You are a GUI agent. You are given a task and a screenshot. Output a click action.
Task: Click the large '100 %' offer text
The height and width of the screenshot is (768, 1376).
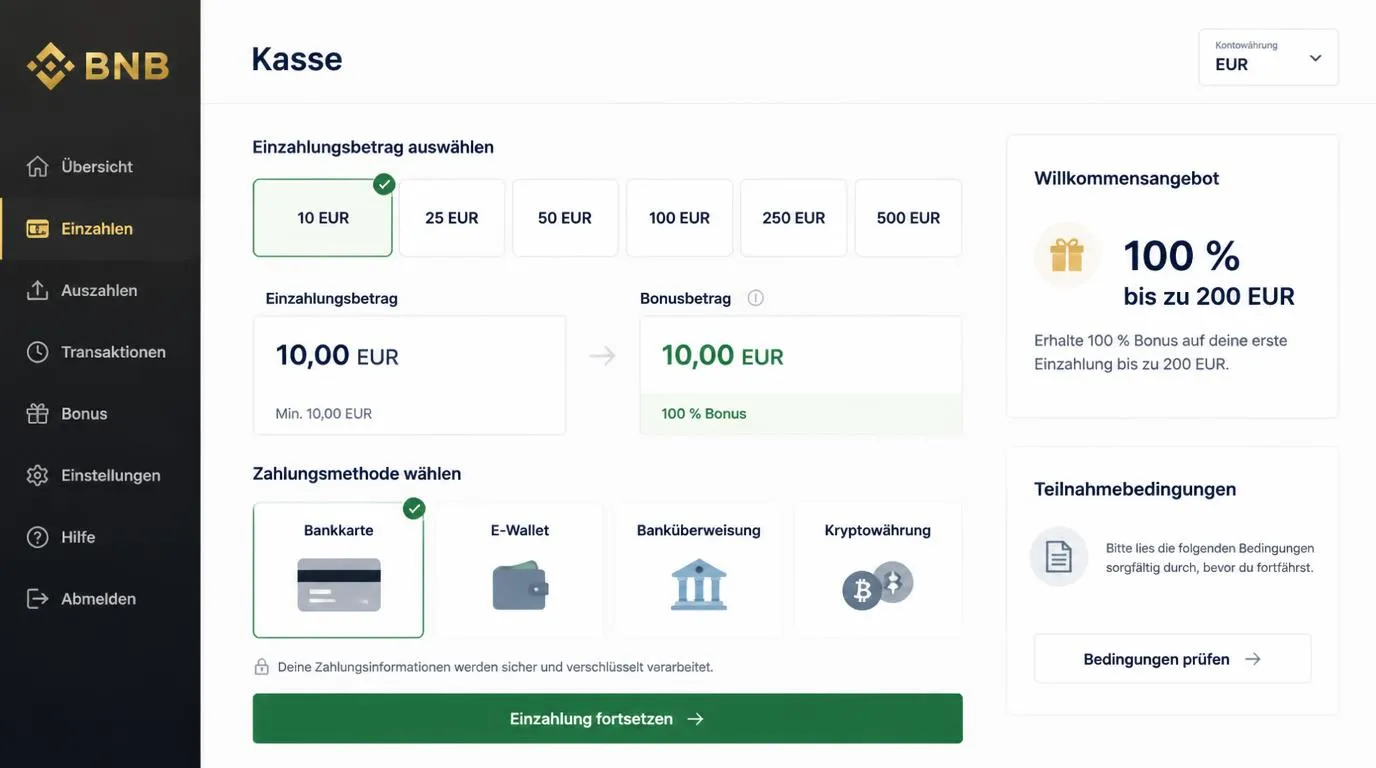[x=1182, y=255]
